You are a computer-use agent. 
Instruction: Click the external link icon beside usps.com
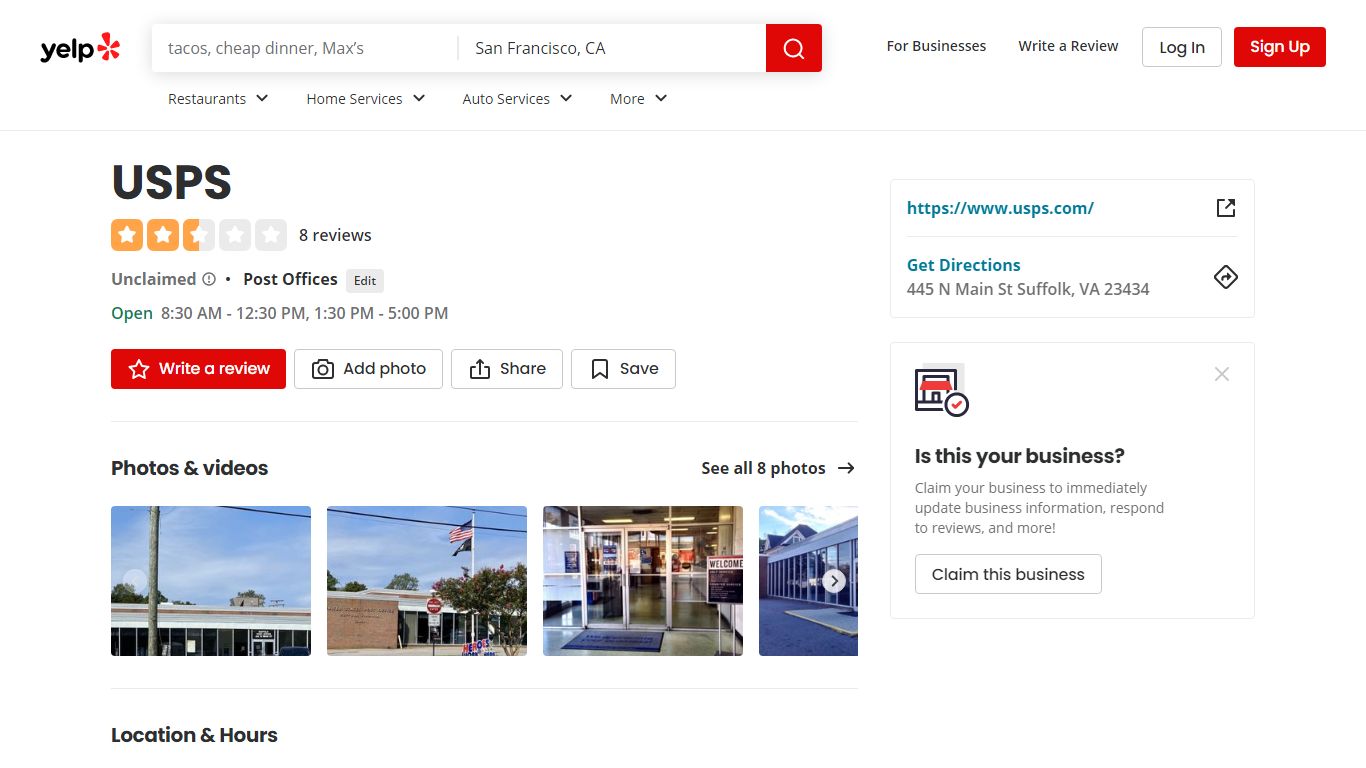pos(1226,208)
